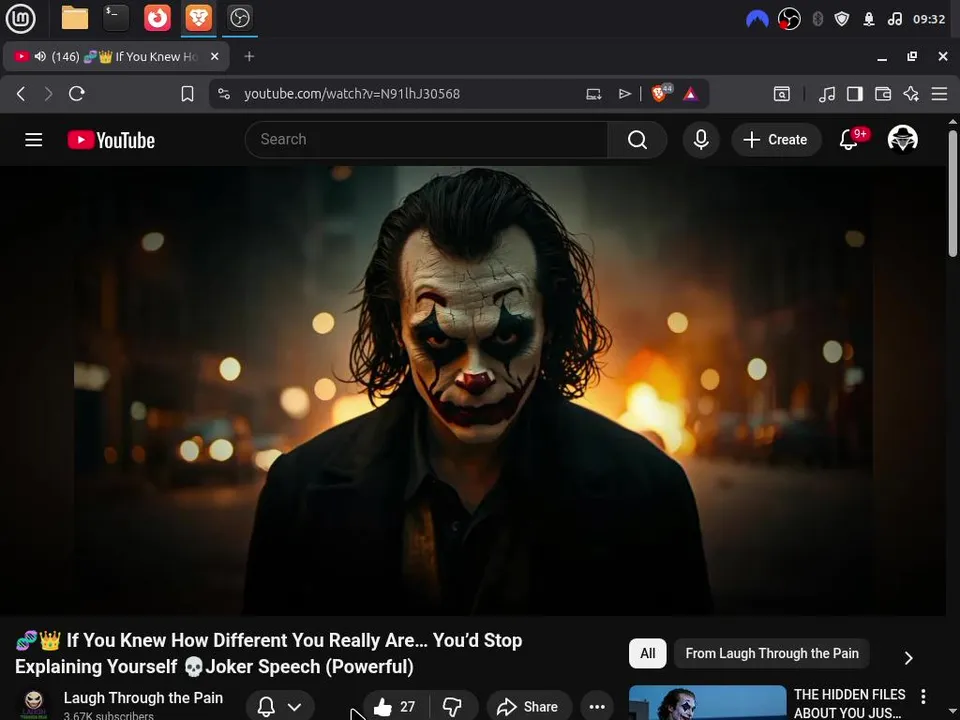This screenshot has height=720, width=960.
Task: Go back to the previous page
Action: click(20, 94)
